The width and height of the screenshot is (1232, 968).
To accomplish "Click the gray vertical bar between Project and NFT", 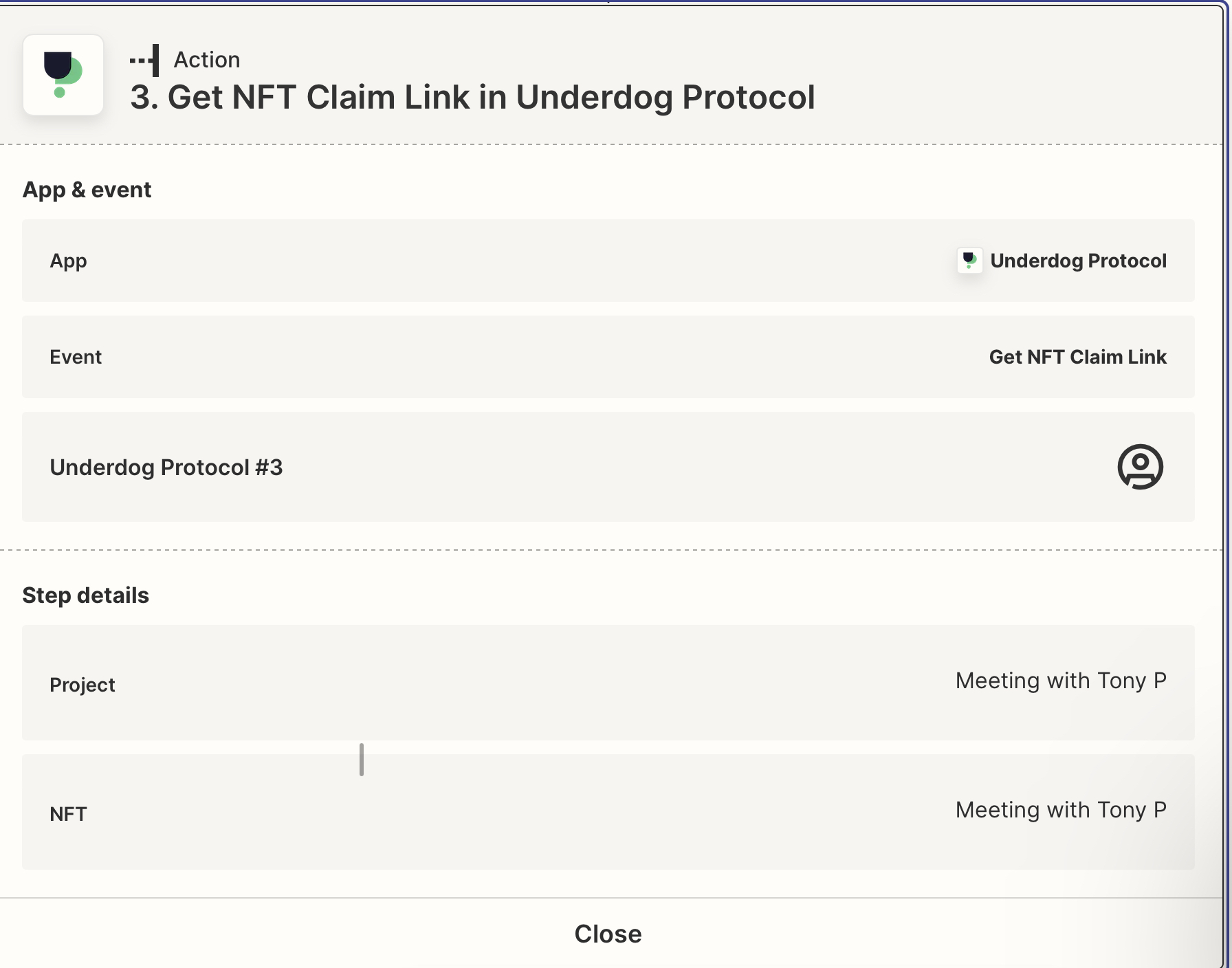I will pos(362,760).
